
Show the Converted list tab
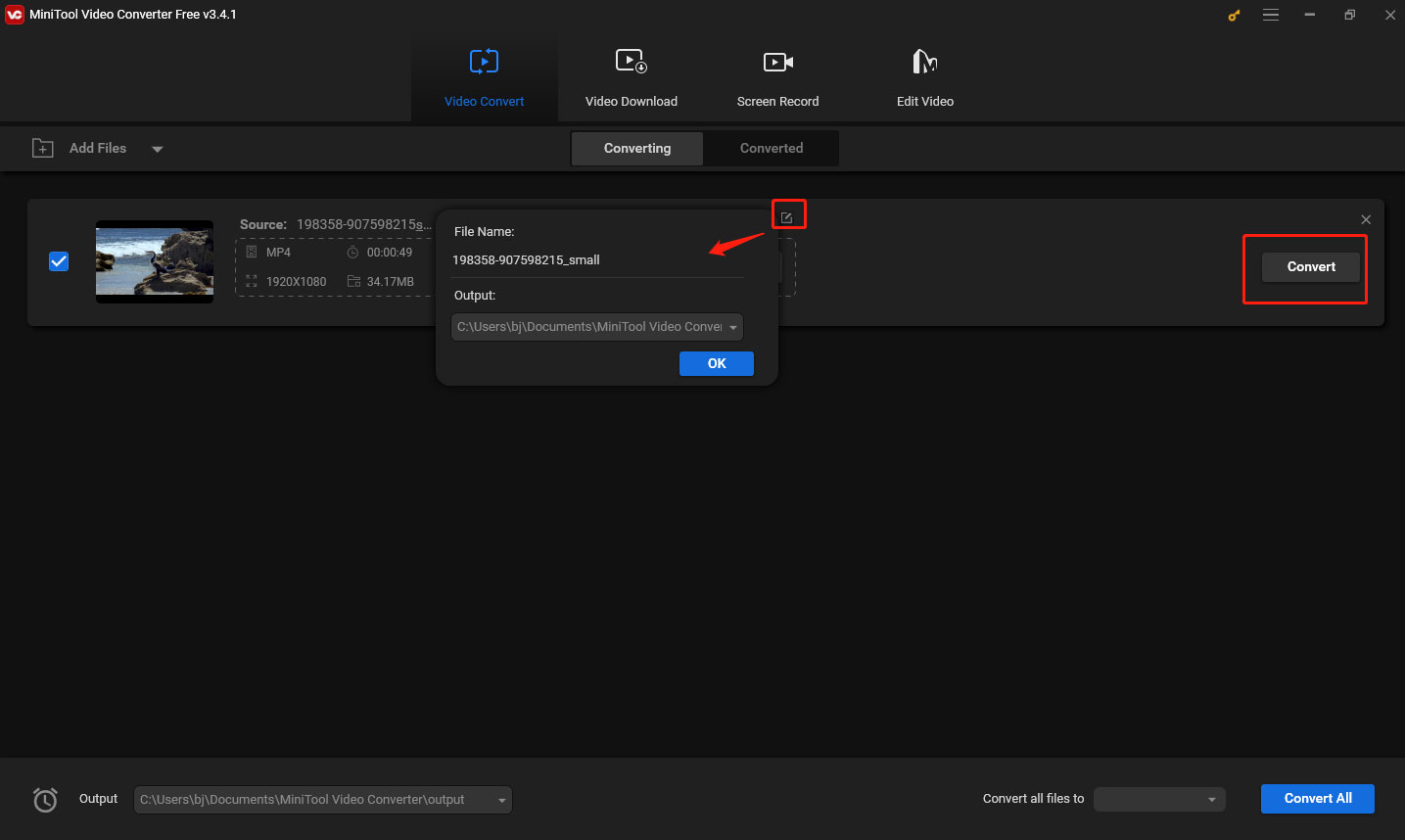(x=772, y=149)
